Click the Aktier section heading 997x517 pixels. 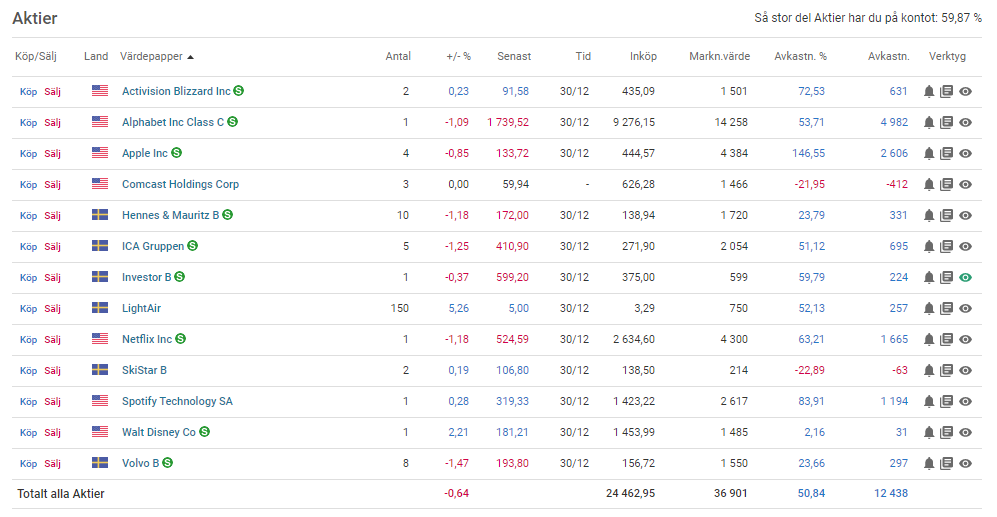(x=35, y=18)
